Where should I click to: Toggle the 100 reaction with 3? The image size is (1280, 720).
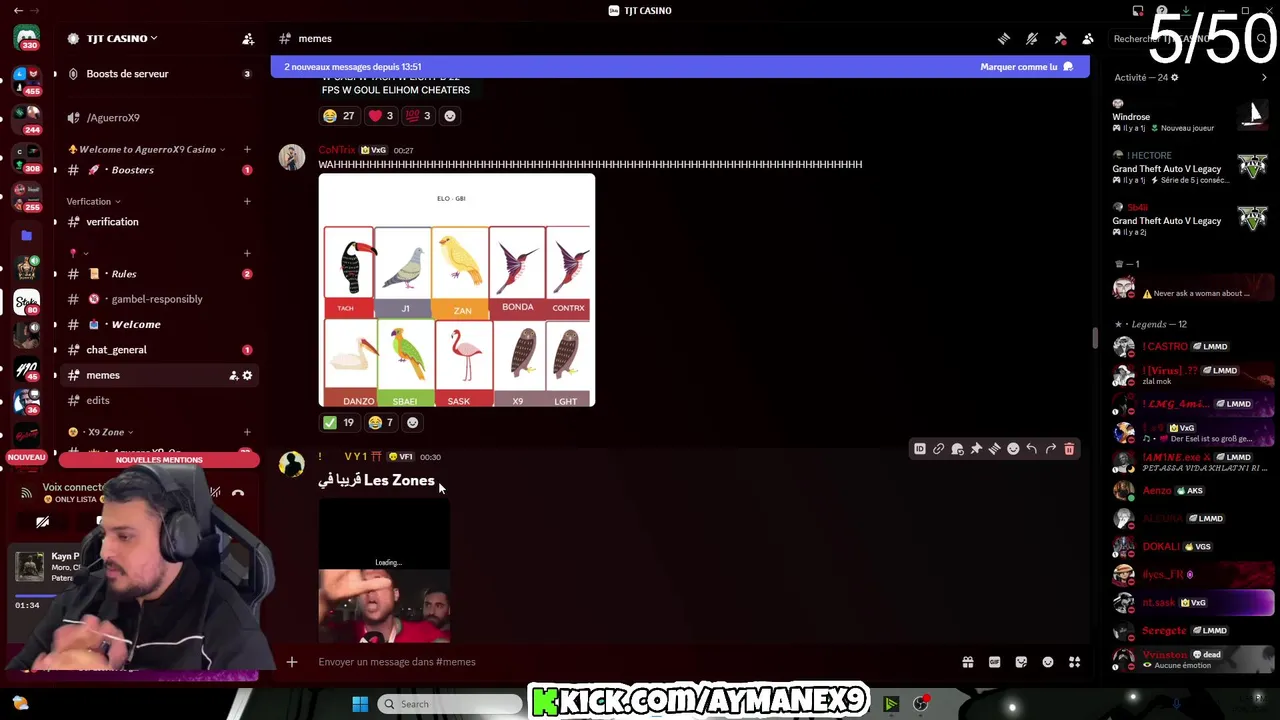click(x=418, y=116)
